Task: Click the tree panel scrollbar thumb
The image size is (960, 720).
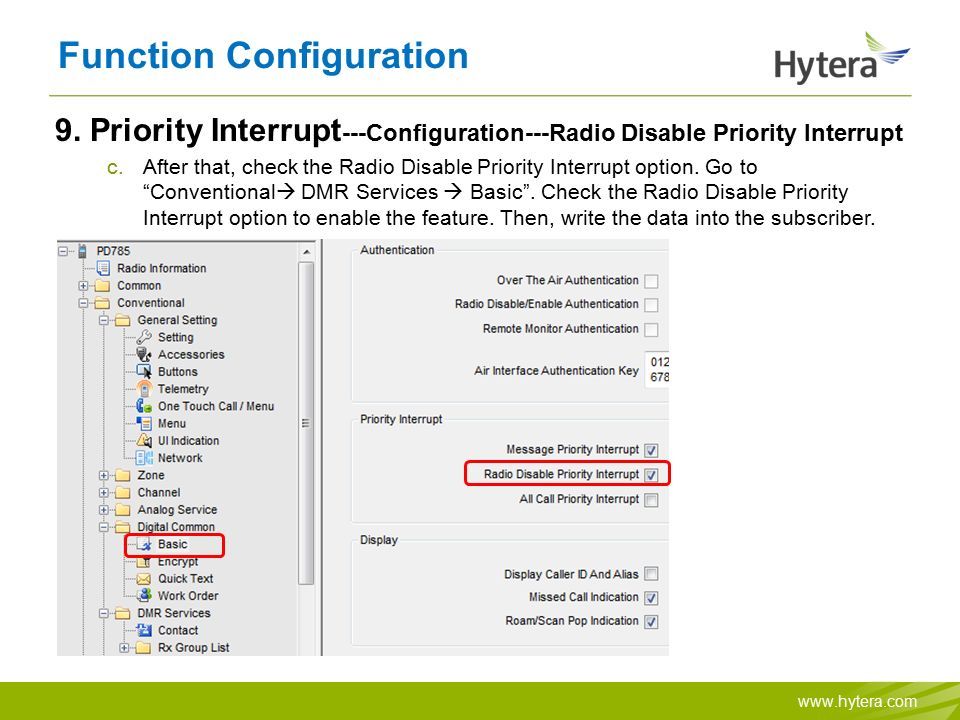Action: (306, 423)
